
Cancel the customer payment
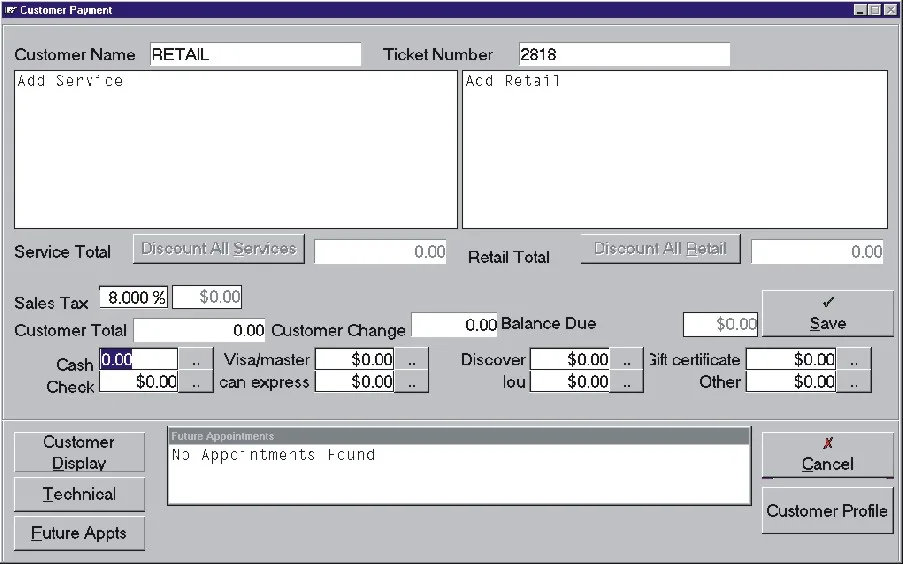click(828, 455)
